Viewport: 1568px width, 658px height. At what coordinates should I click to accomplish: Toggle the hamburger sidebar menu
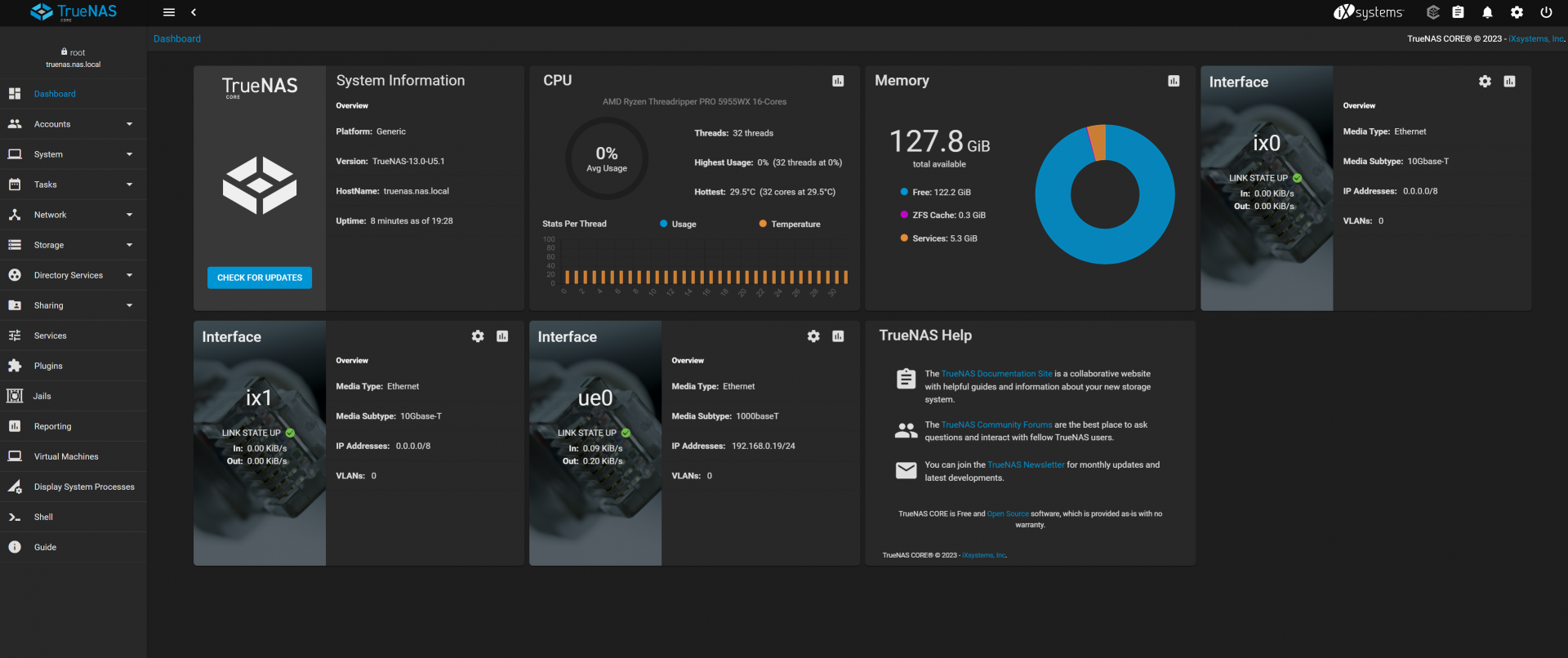[x=169, y=12]
